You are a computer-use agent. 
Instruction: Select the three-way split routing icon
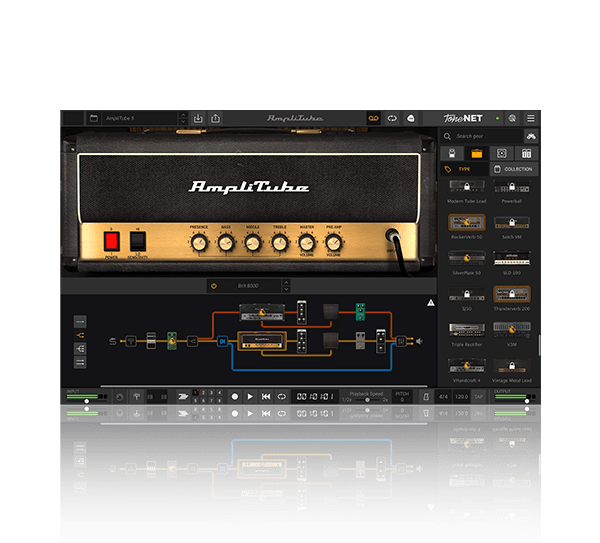80,349
